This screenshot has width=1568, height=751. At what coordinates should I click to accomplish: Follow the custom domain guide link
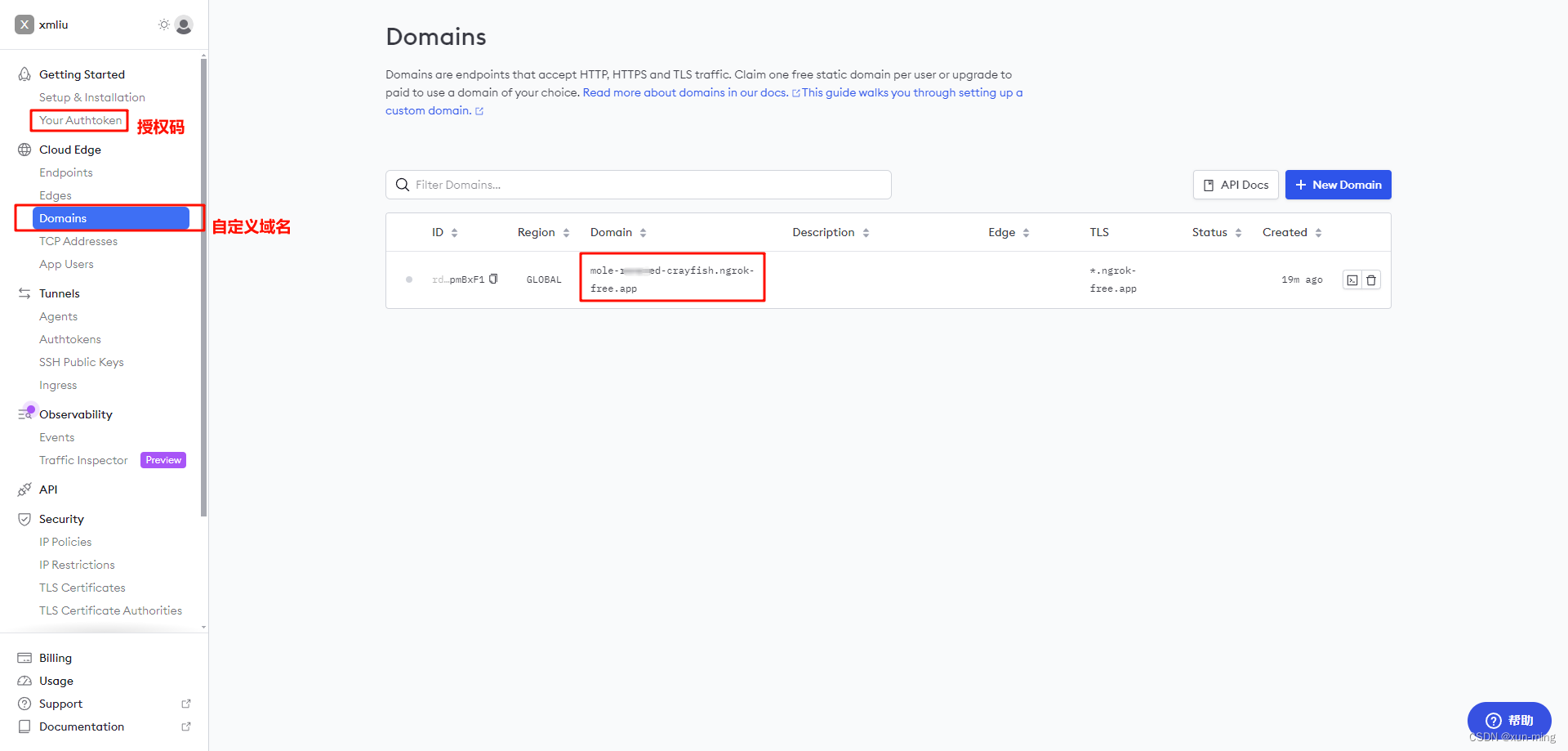click(704, 101)
